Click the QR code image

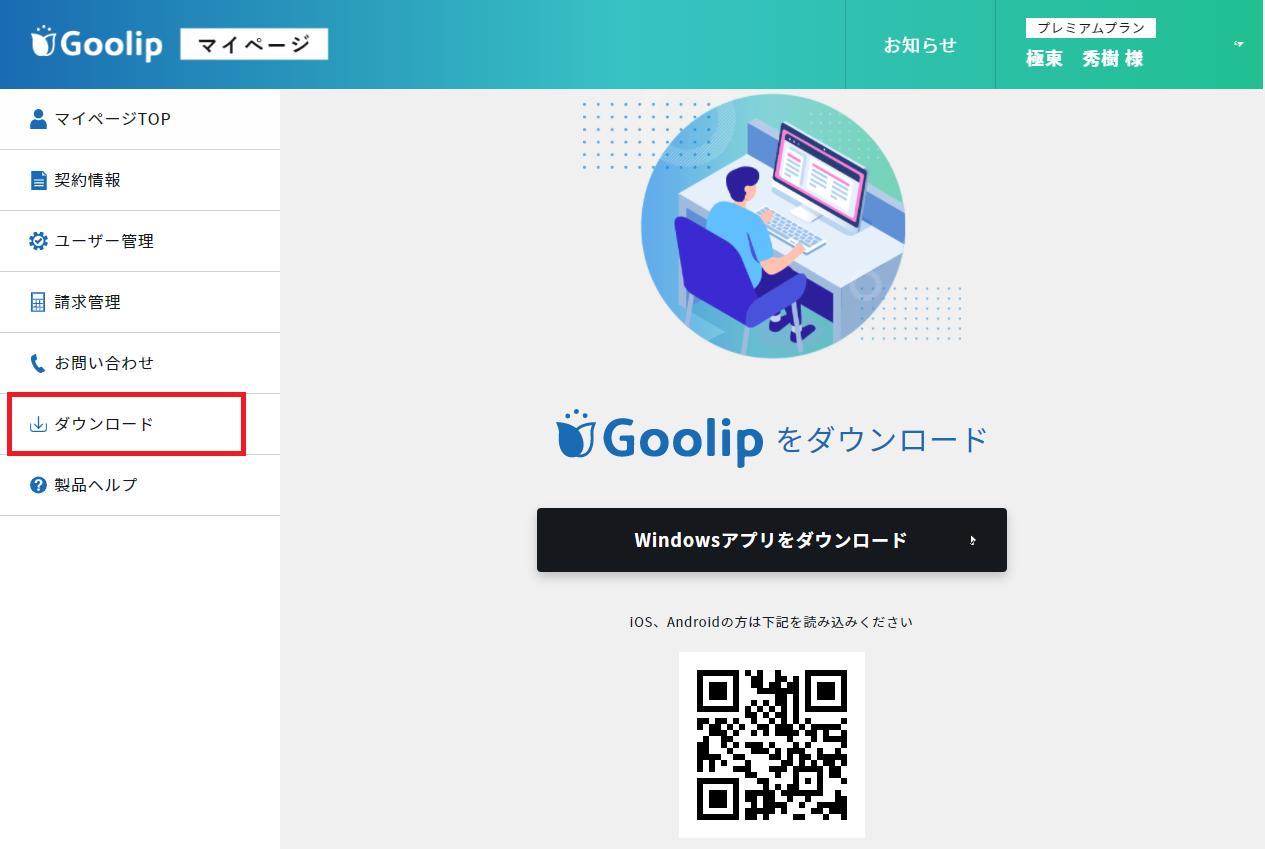click(771, 745)
